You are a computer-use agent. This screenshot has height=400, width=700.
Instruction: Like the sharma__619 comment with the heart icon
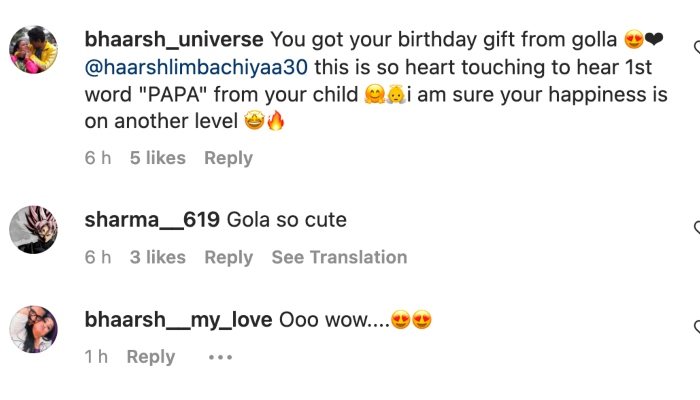pos(696,228)
